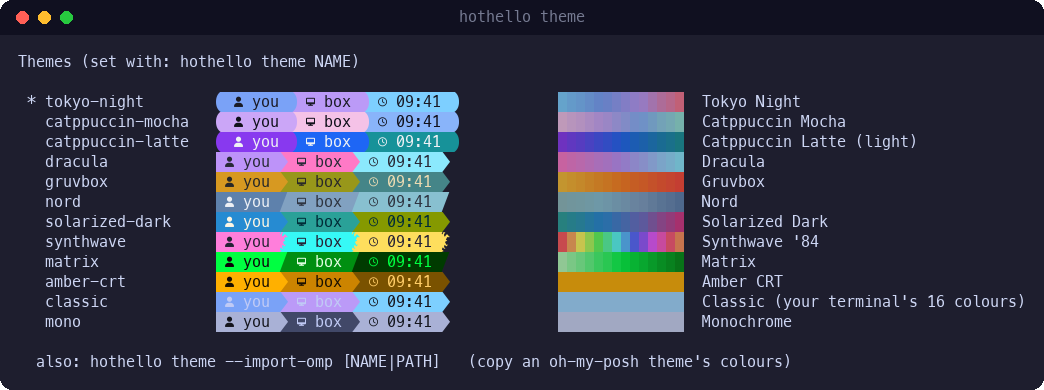Click the Synthwave '84 palette strip
1044x390 pixels.
point(621,242)
